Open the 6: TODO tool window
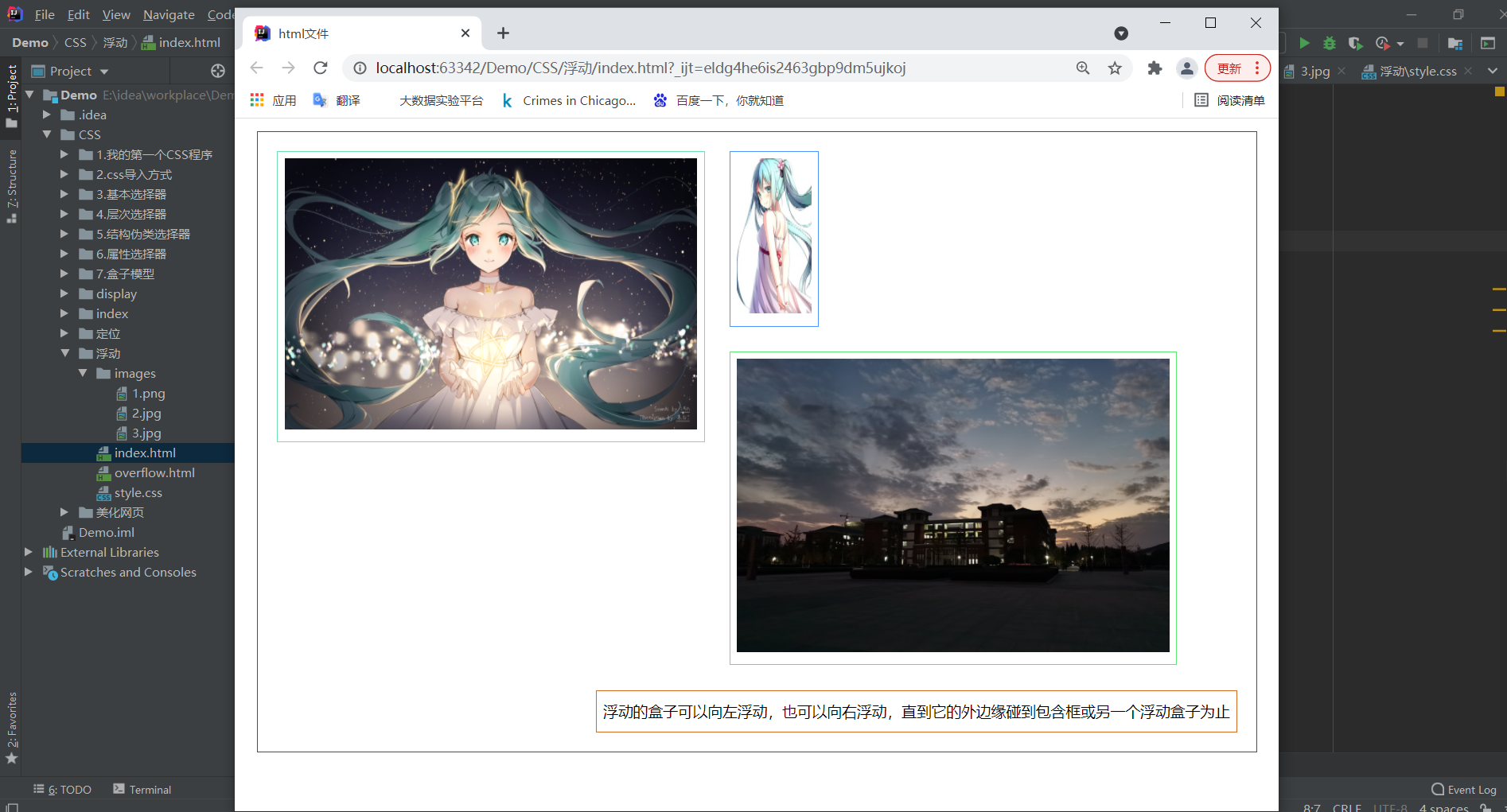 click(62, 789)
